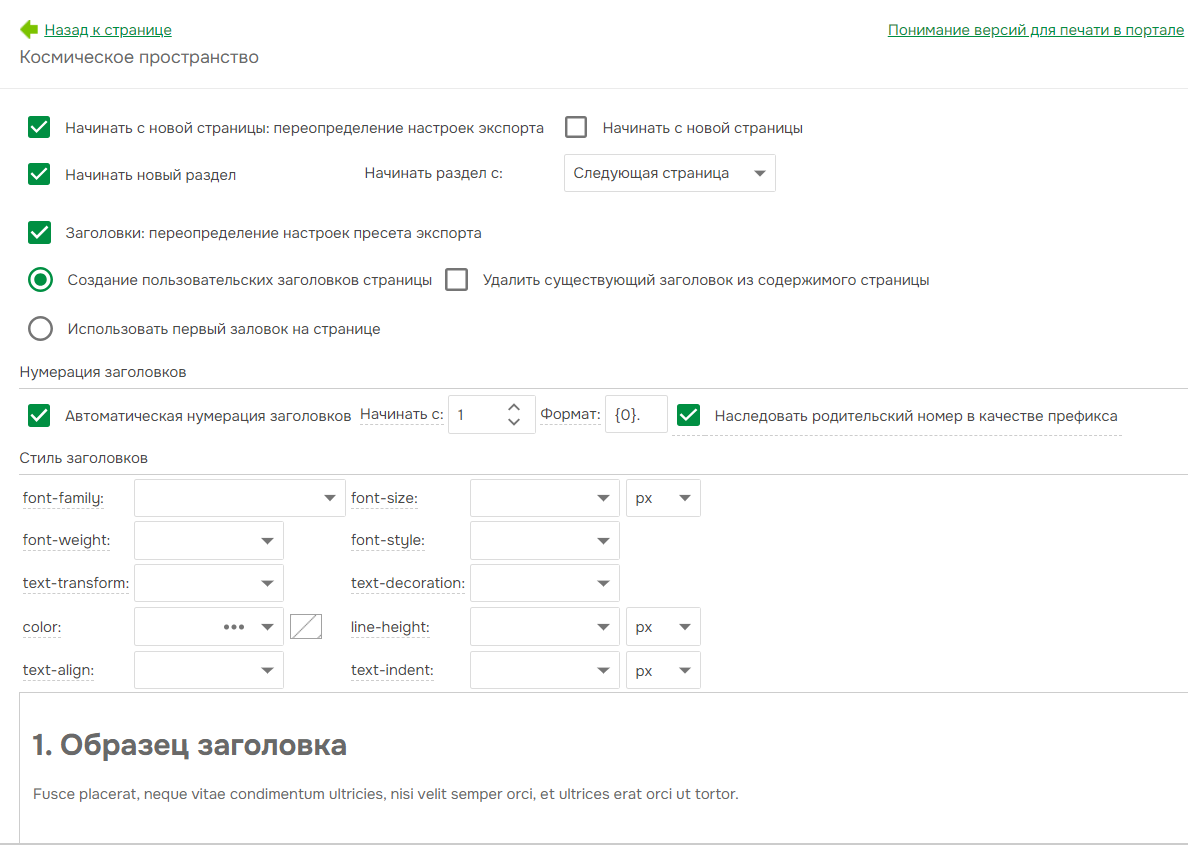Click 'Назад к странице' link
Image resolution: width=1188 pixels, height=845 pixels.
pyautogui.click(x=108, y=30)
